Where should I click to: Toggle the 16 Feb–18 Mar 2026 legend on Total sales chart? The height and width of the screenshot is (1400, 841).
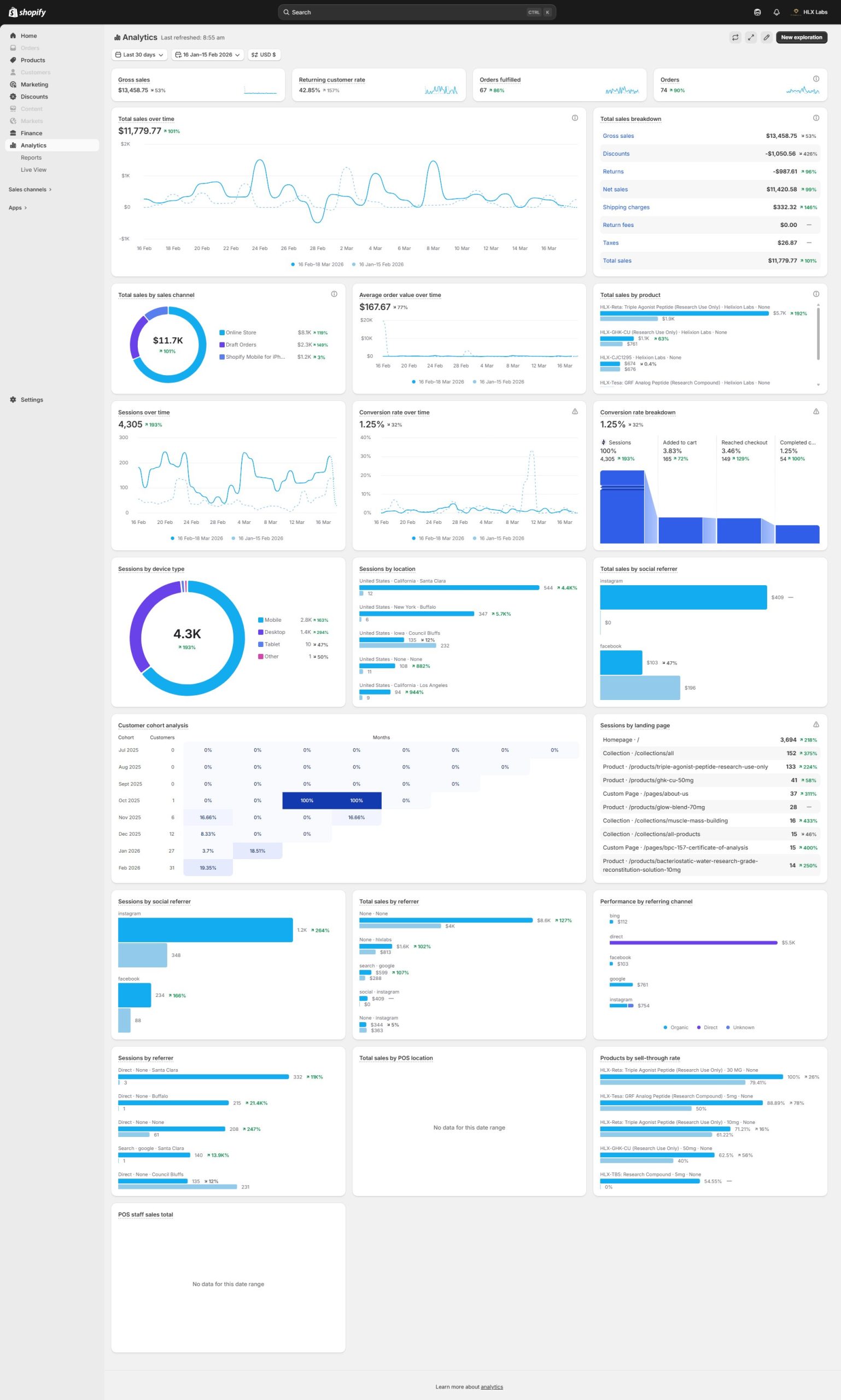317,264
